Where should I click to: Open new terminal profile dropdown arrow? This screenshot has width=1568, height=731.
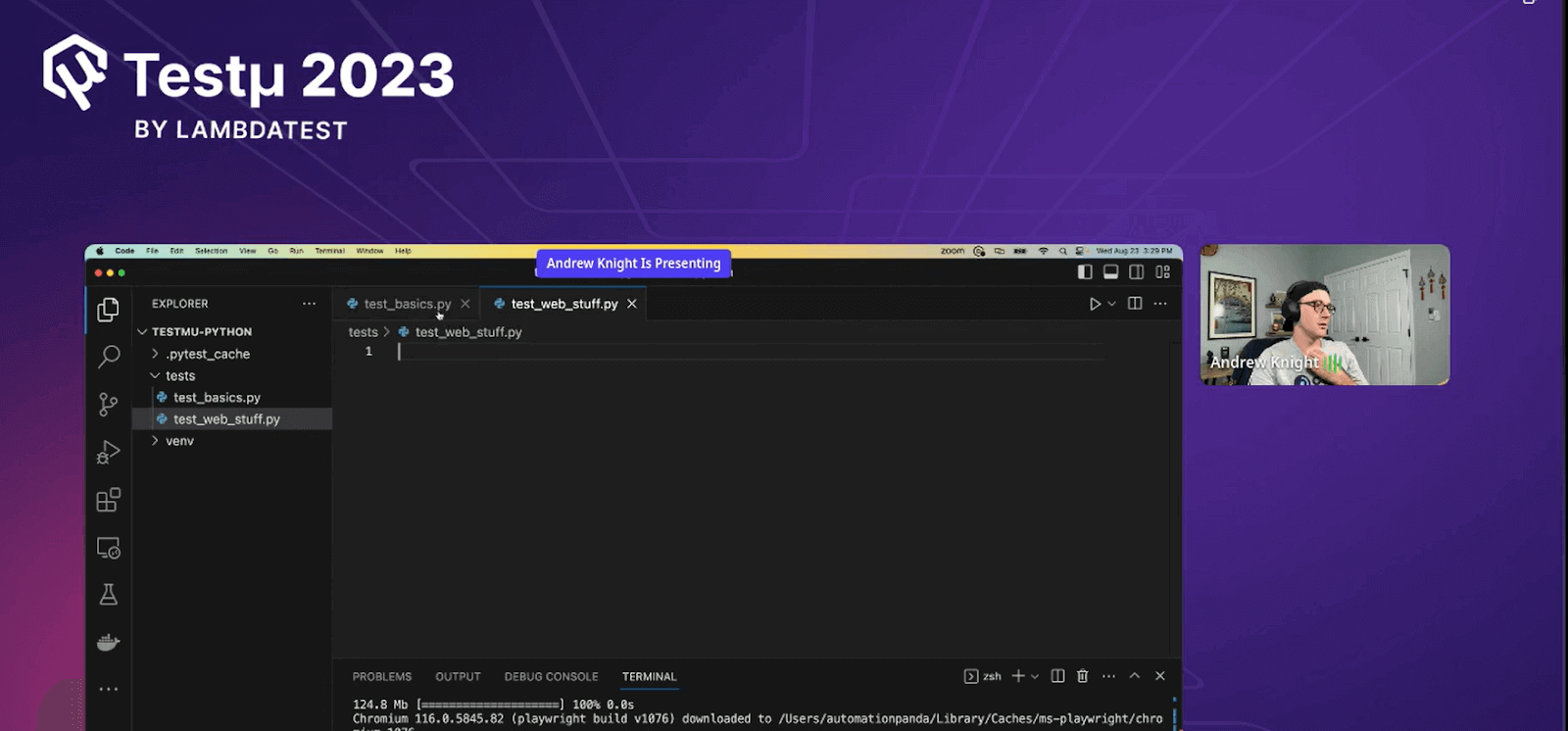(1035, 676)
